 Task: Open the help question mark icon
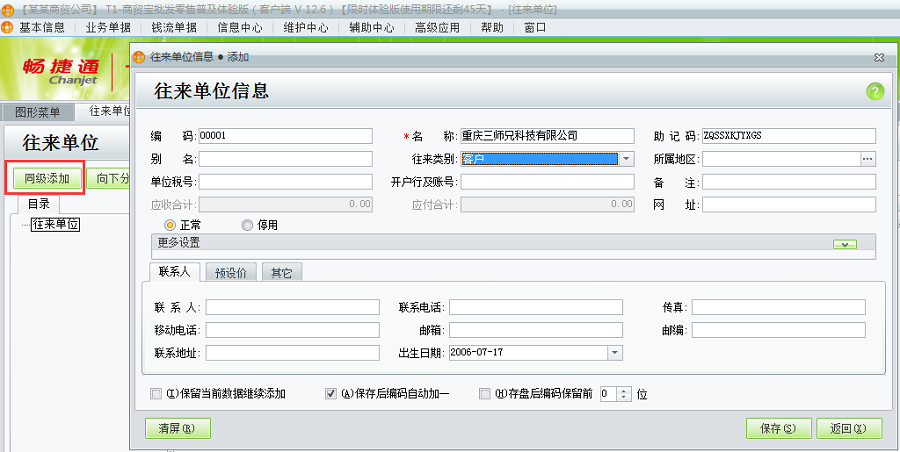point(875,92)
